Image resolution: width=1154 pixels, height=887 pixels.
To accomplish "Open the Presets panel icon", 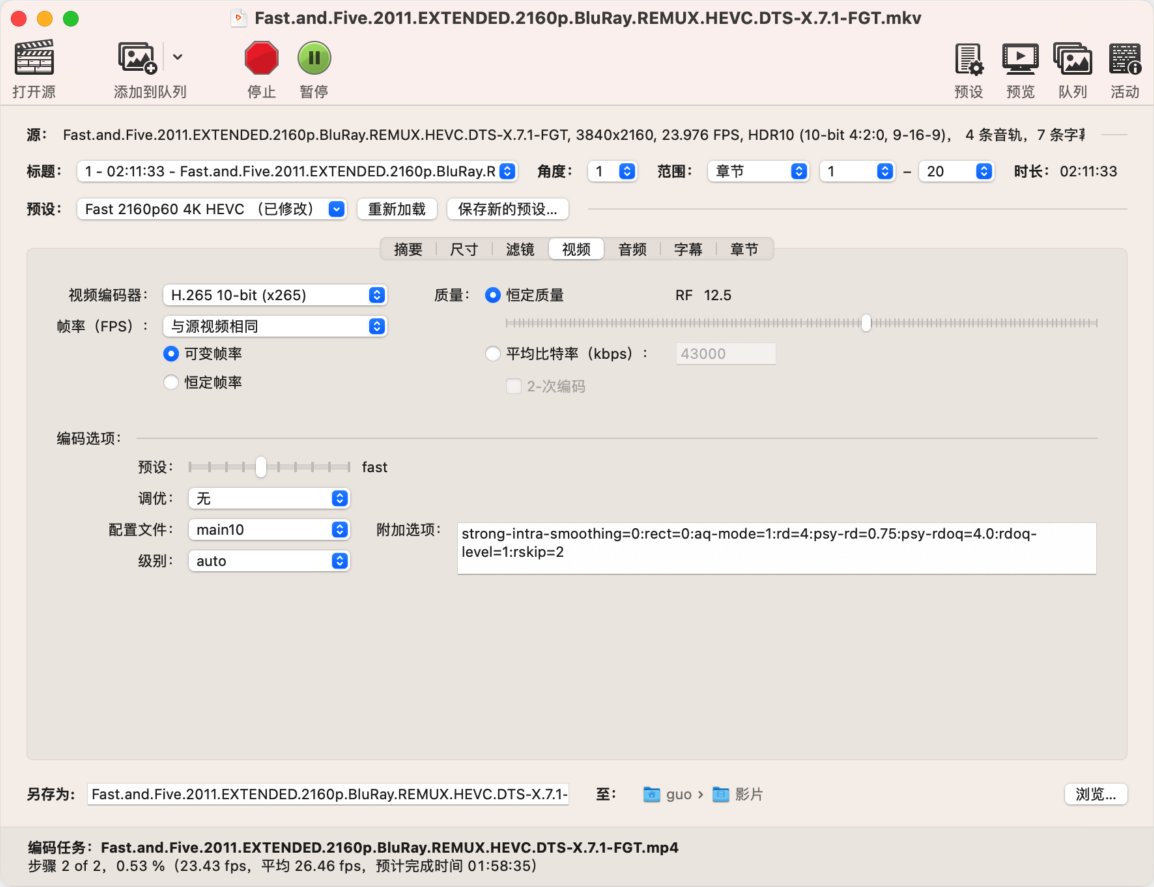I will pos(968,59).
